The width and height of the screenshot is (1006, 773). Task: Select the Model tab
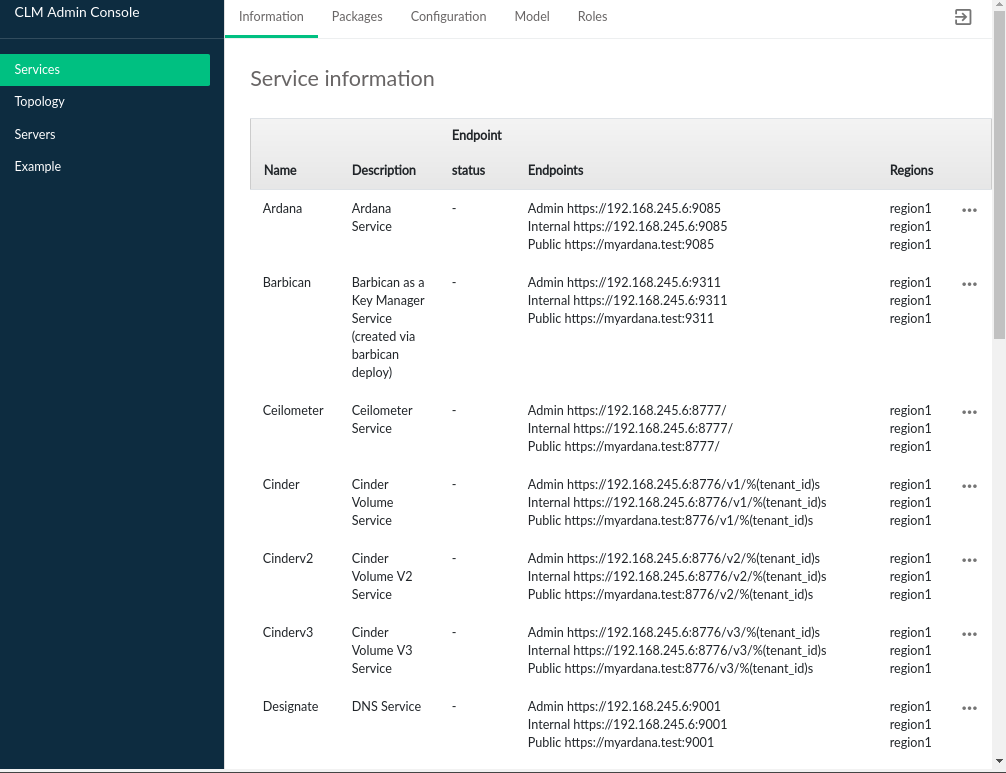(x=532, y=17)
